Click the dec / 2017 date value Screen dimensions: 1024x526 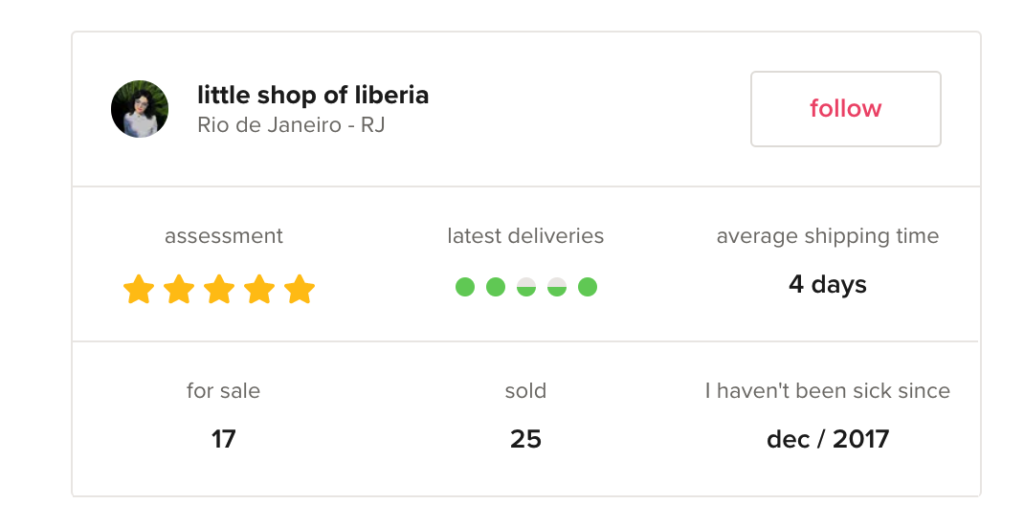[x=827, y=439]
